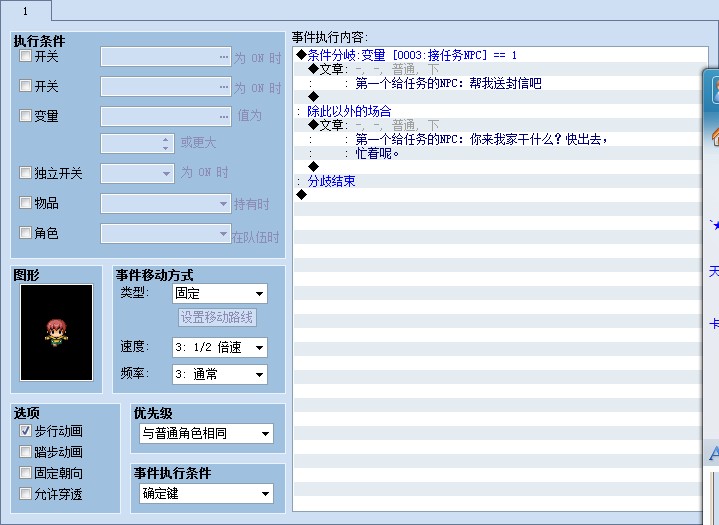
Task: Enable the first 开关 condition checkbox
Action: [x=25, y=56]
